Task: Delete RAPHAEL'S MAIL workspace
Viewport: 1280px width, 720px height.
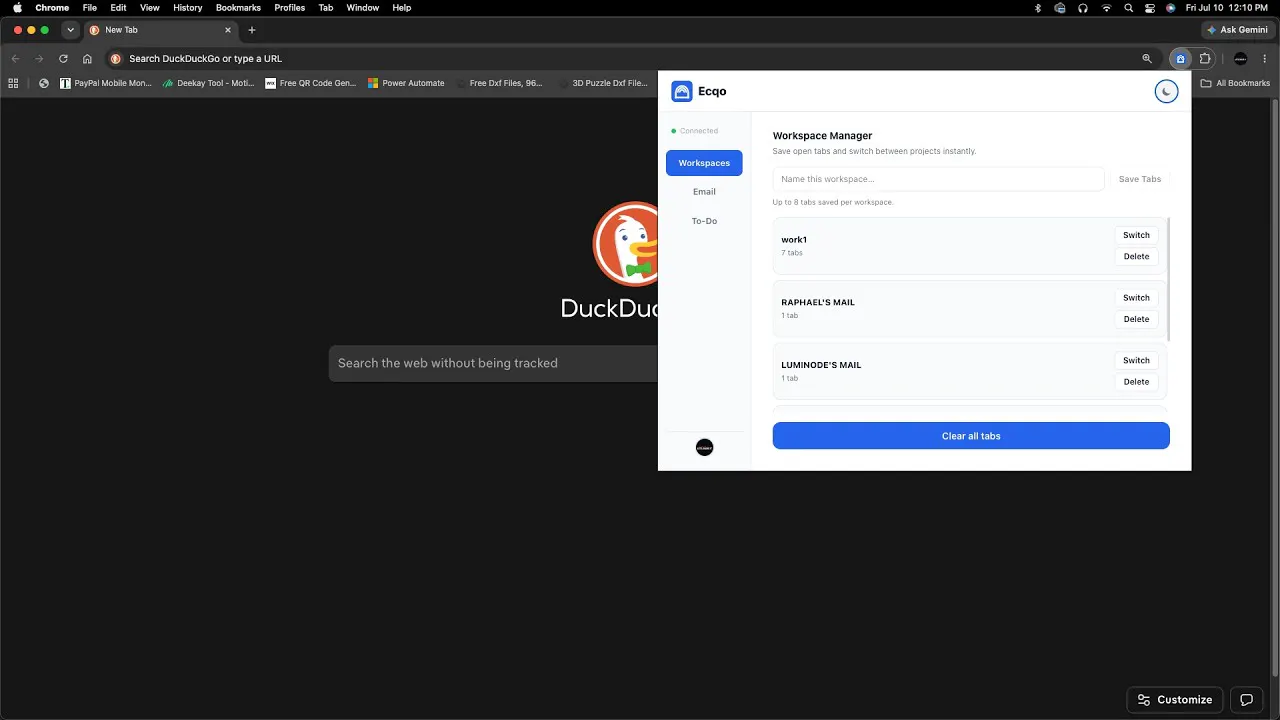Action: click(1136, 319)
